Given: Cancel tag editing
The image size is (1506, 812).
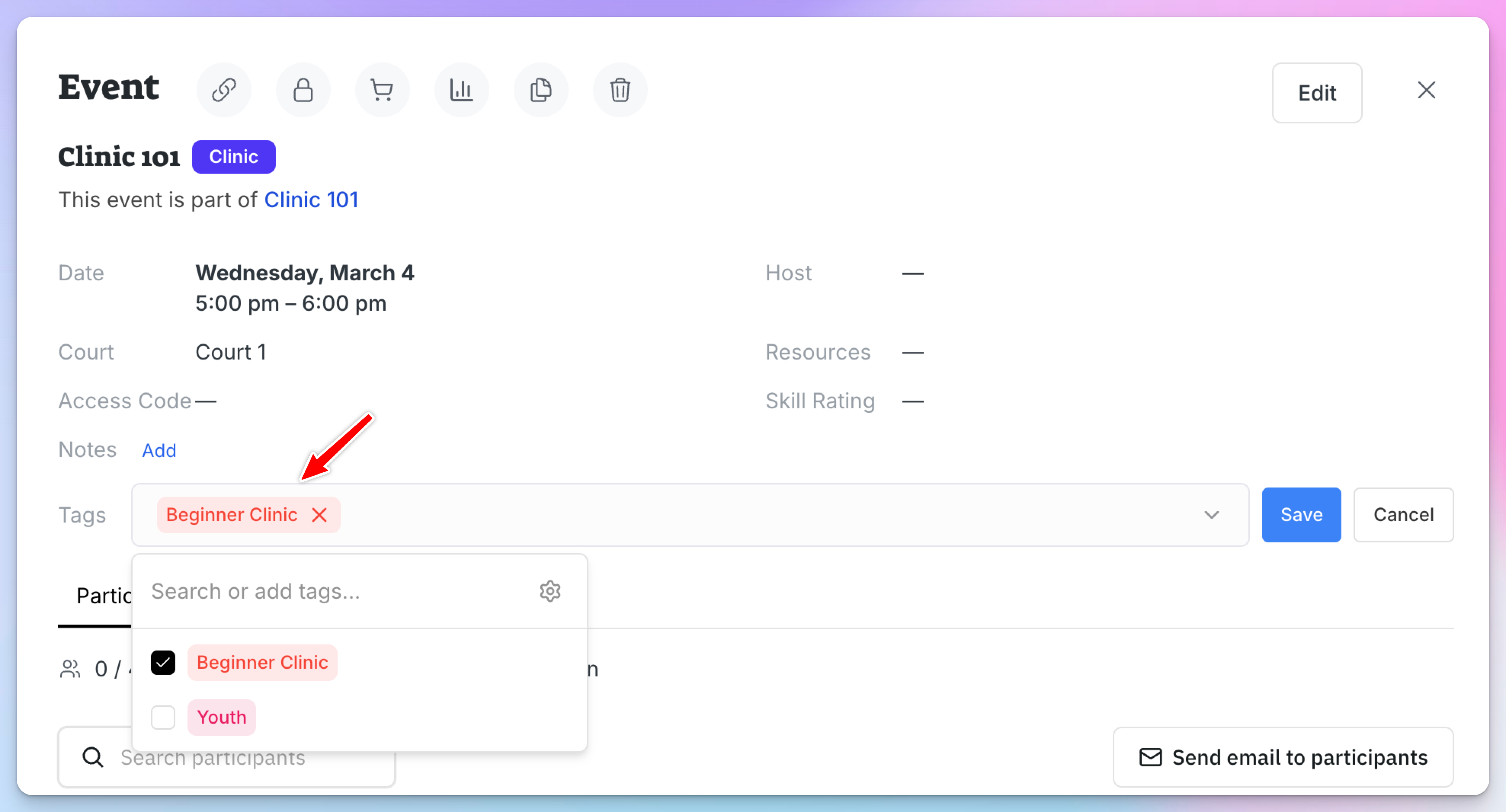Looking at the screenshot, I should click(1404, 515).
